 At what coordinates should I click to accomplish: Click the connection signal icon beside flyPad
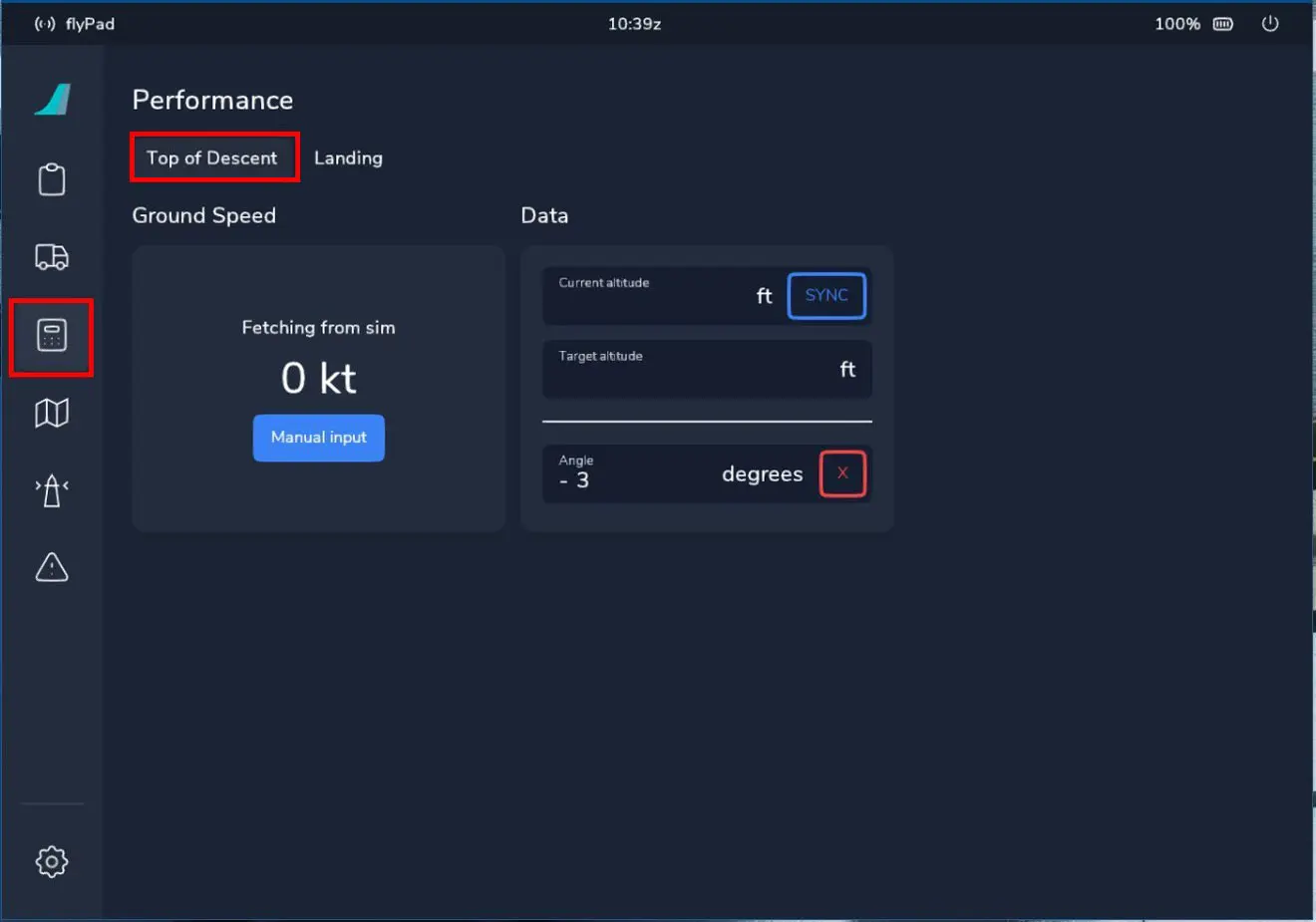(x=45, y=24)
